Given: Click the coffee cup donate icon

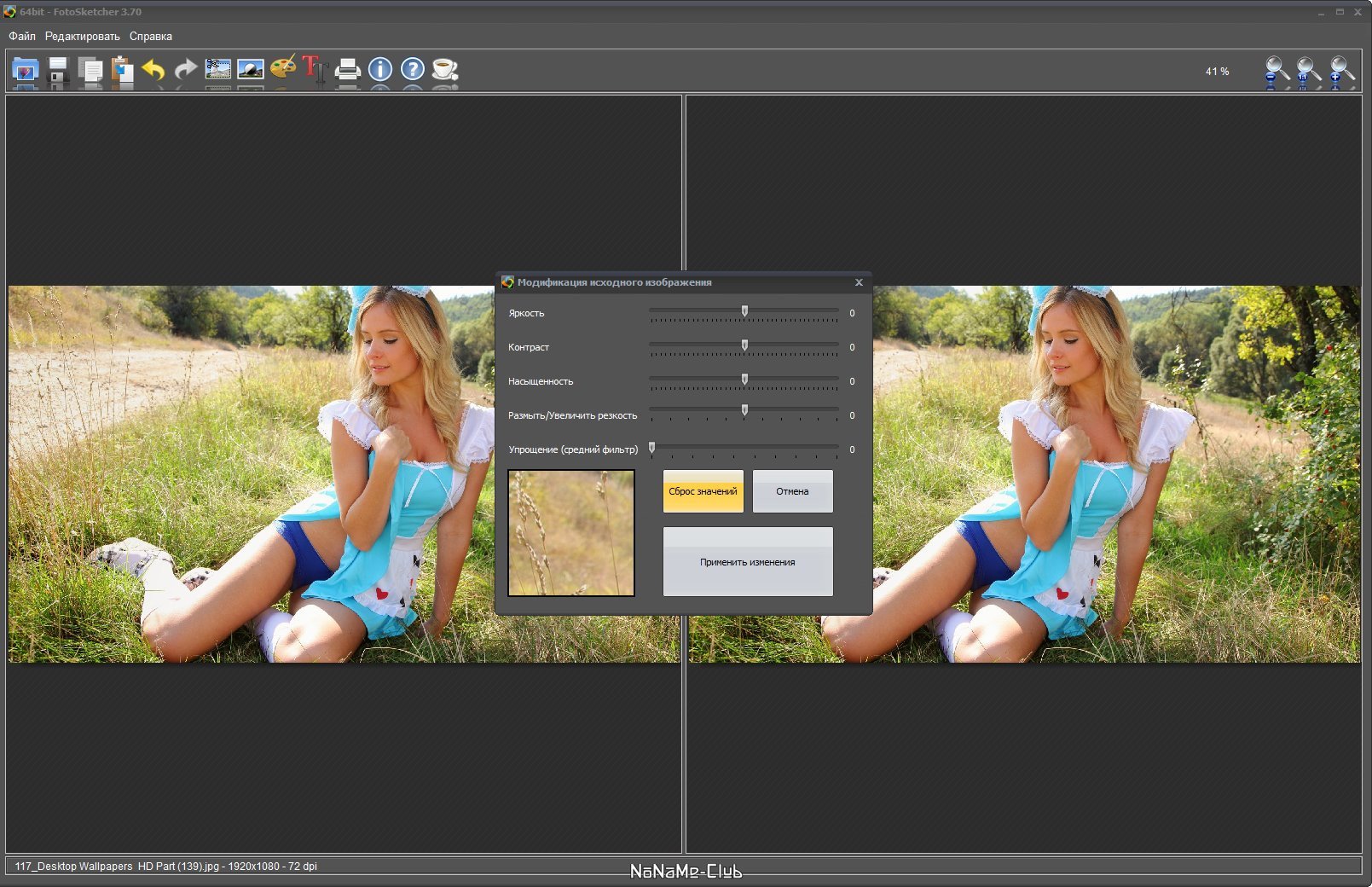Looking at the screenshot, I should [x=444, y=70].
